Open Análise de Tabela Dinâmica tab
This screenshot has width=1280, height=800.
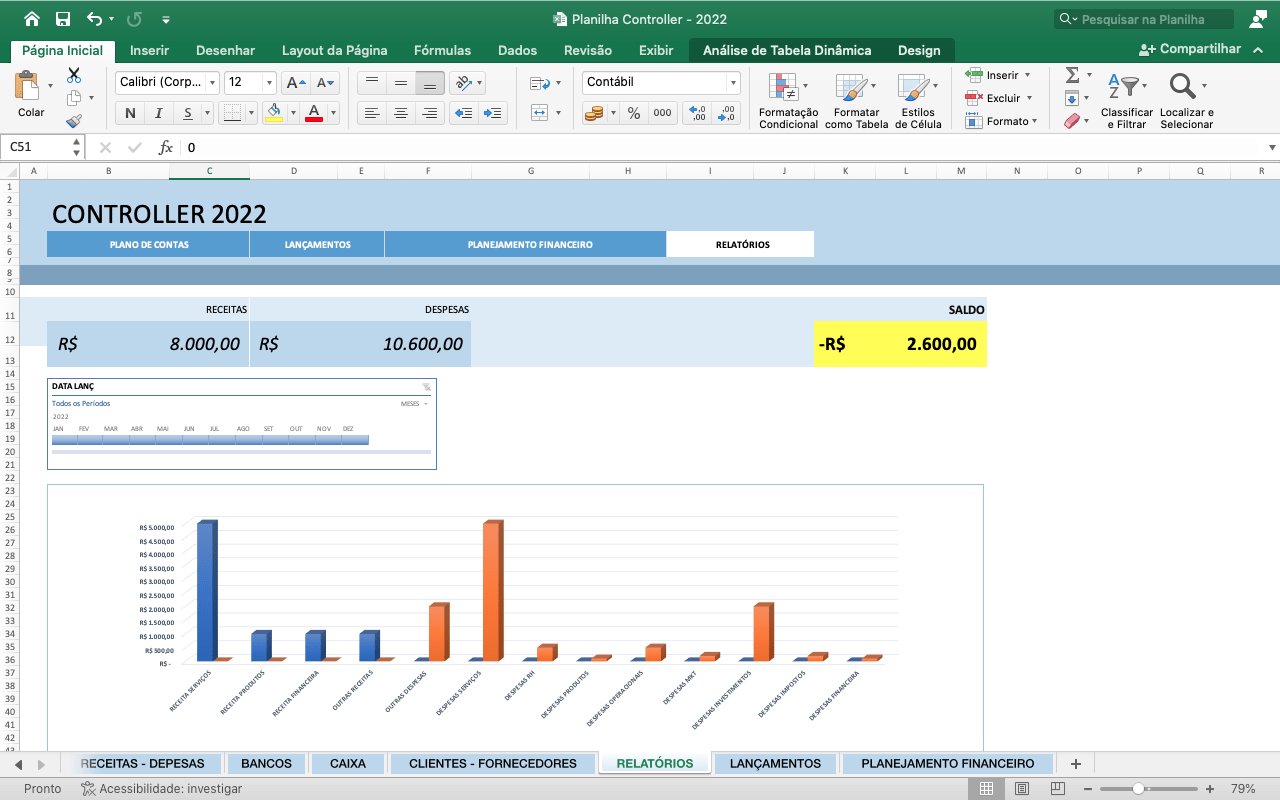point(787,50)
